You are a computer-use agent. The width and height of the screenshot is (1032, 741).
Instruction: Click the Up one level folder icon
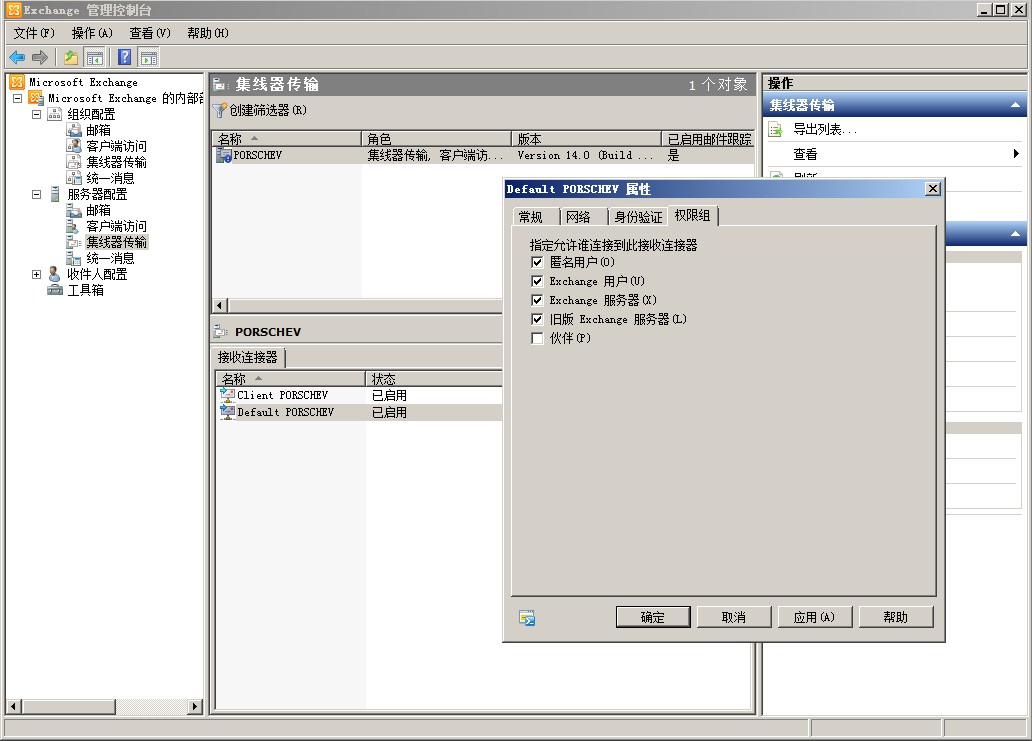coord(71,58)
